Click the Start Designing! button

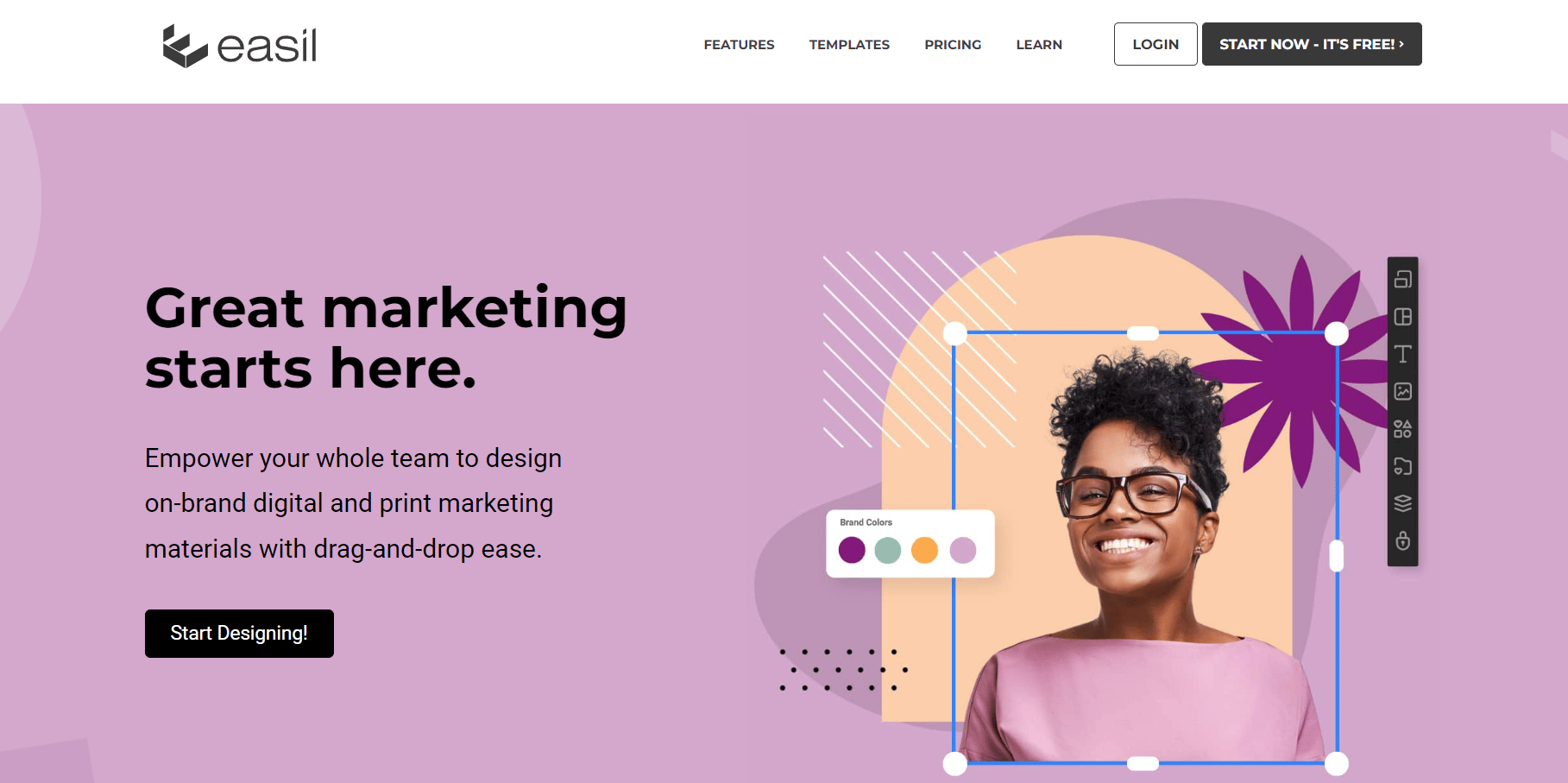239,634
